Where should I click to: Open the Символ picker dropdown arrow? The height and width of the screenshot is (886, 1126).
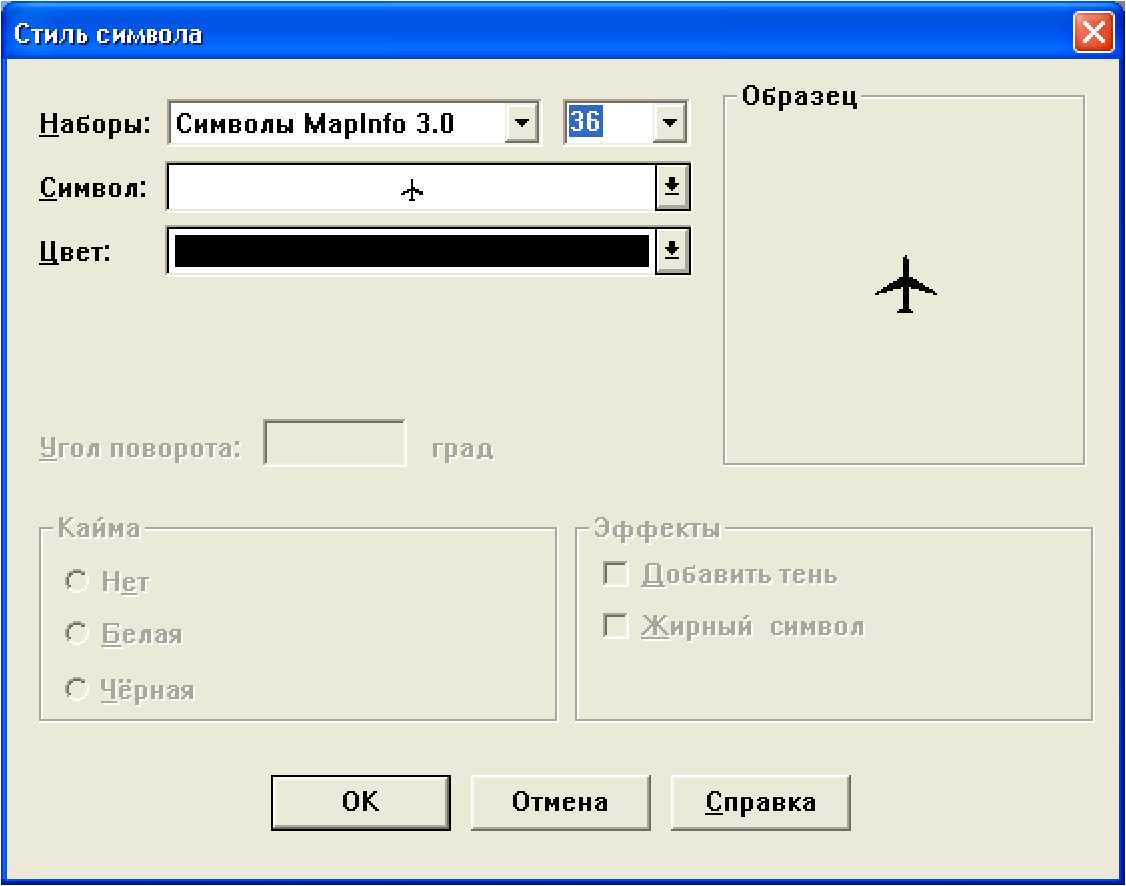point(673,188)
